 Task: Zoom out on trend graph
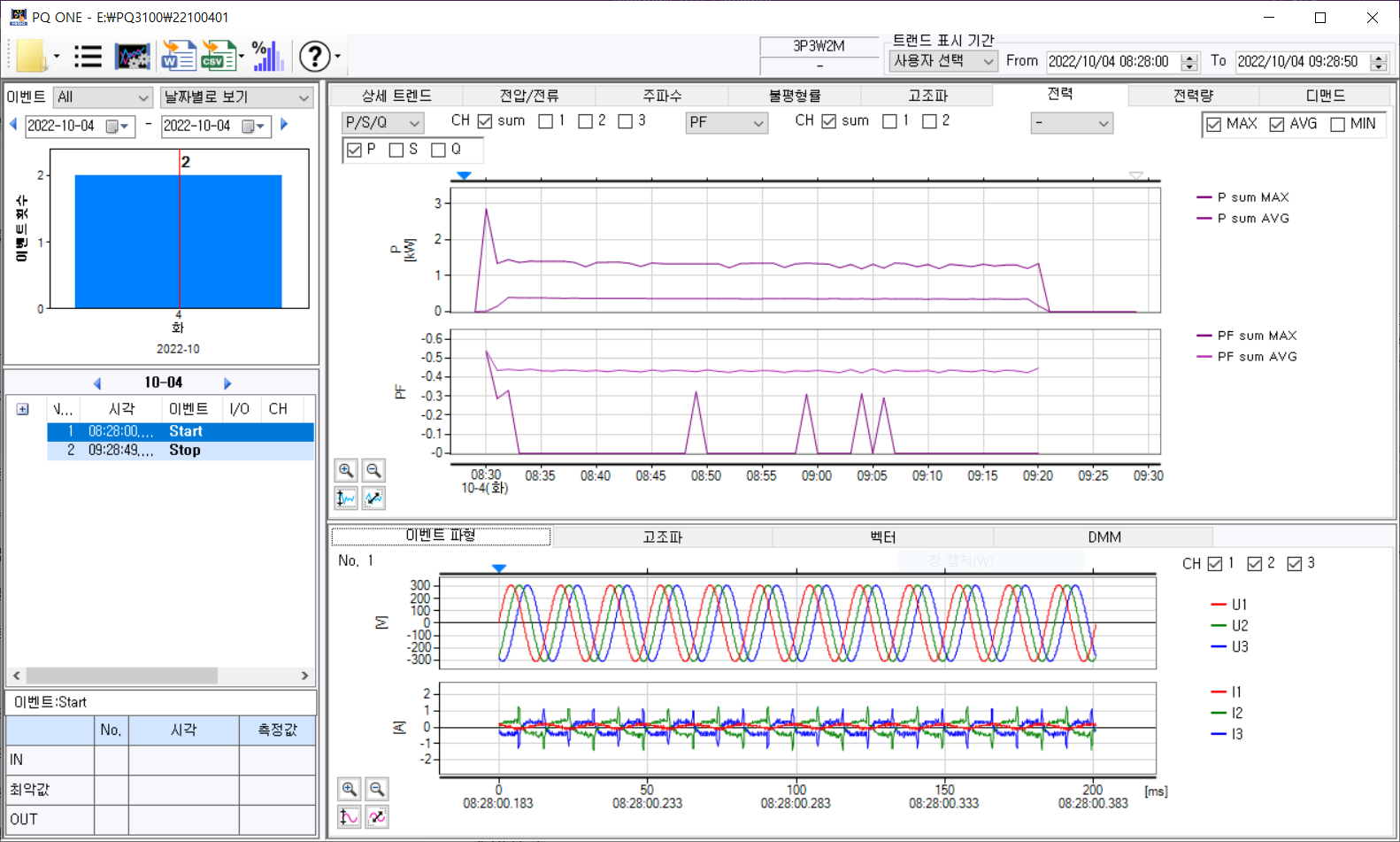coord(373,470)
